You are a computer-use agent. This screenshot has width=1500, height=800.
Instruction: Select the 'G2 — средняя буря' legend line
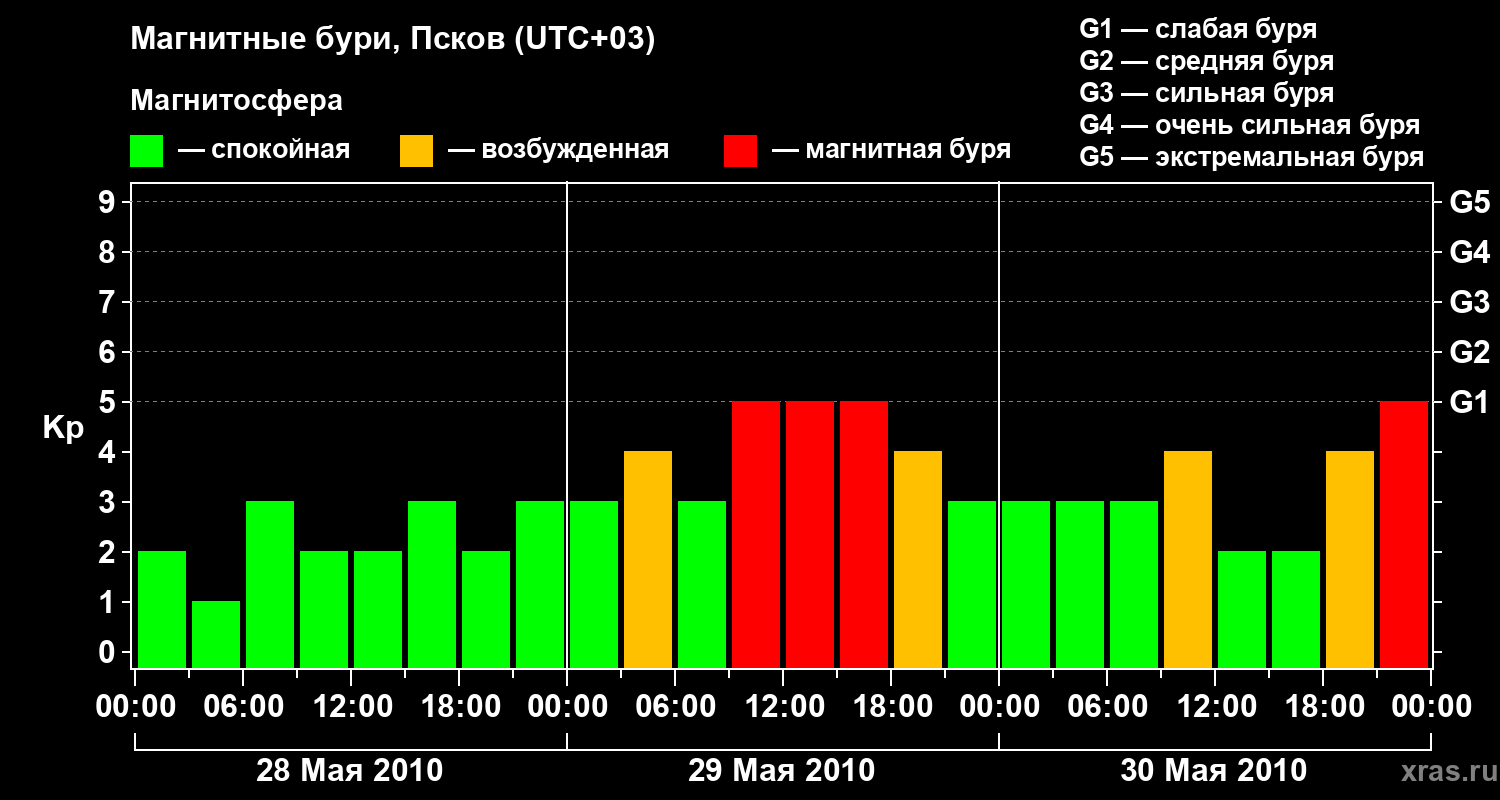click(x=1206, y=61)
